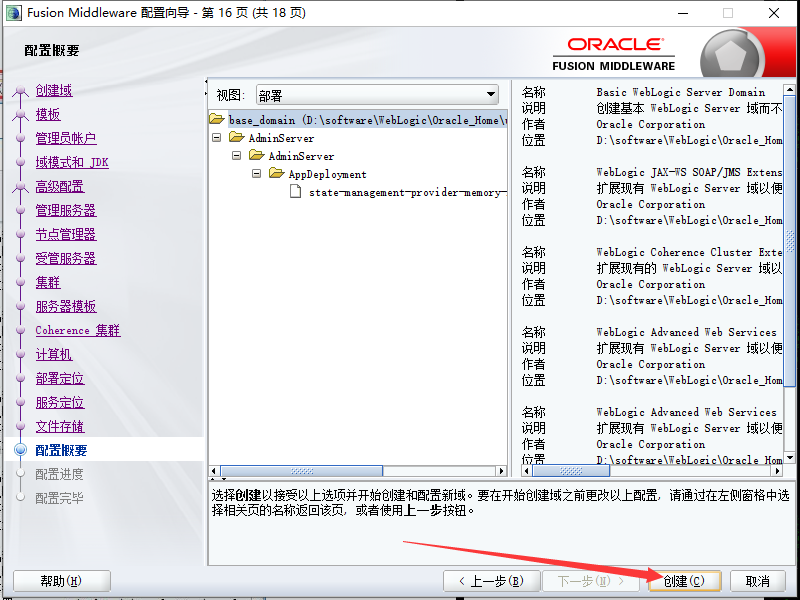800x600 pixels.
Task: Click 高级配置 step marker icon
Action: point(20,187)
